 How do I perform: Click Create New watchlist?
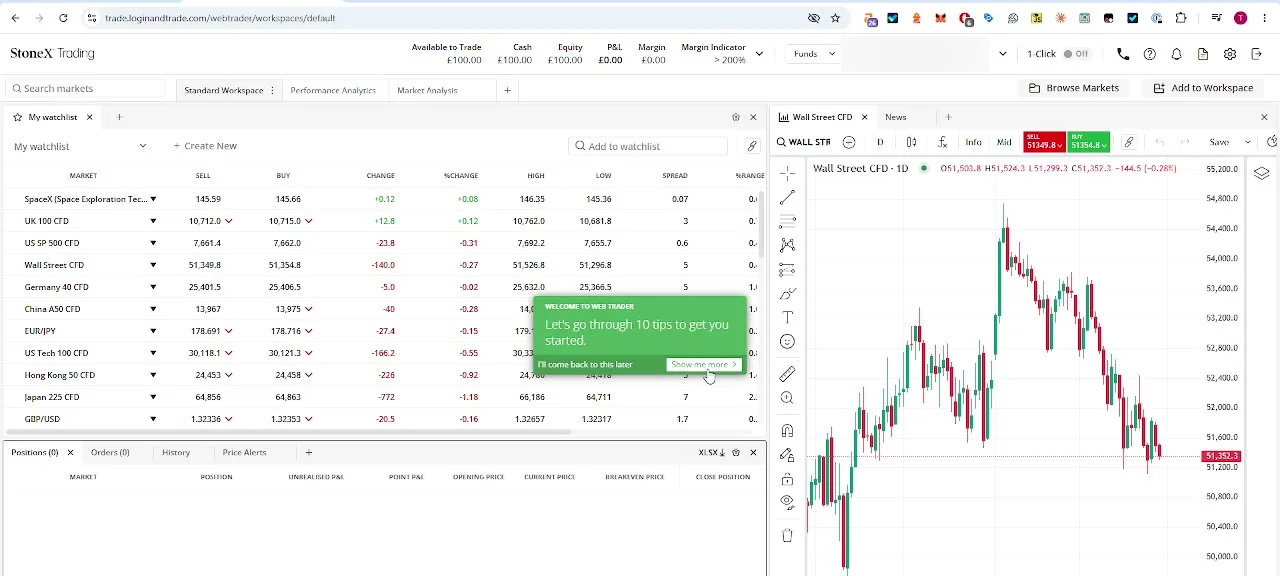pyautogui.click(x=205, y=146)
